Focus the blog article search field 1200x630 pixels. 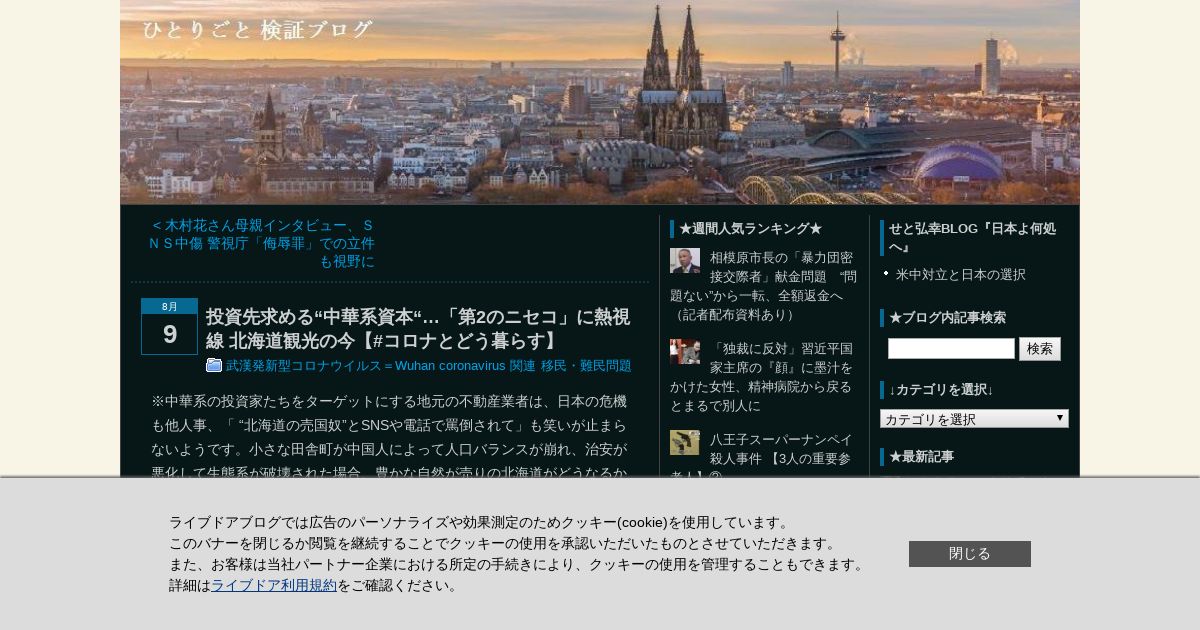951,348
